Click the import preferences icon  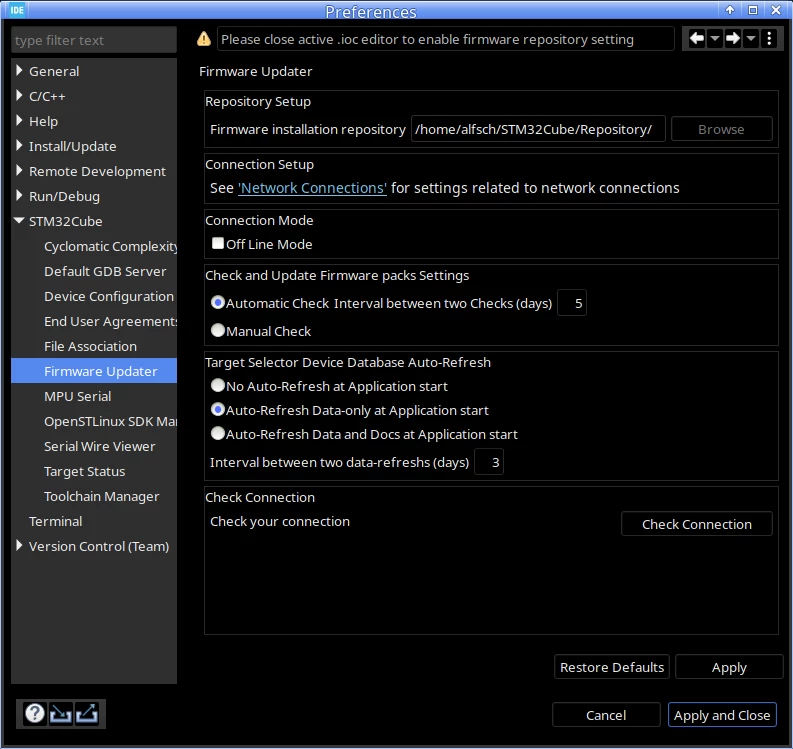[x=61, y=714]
